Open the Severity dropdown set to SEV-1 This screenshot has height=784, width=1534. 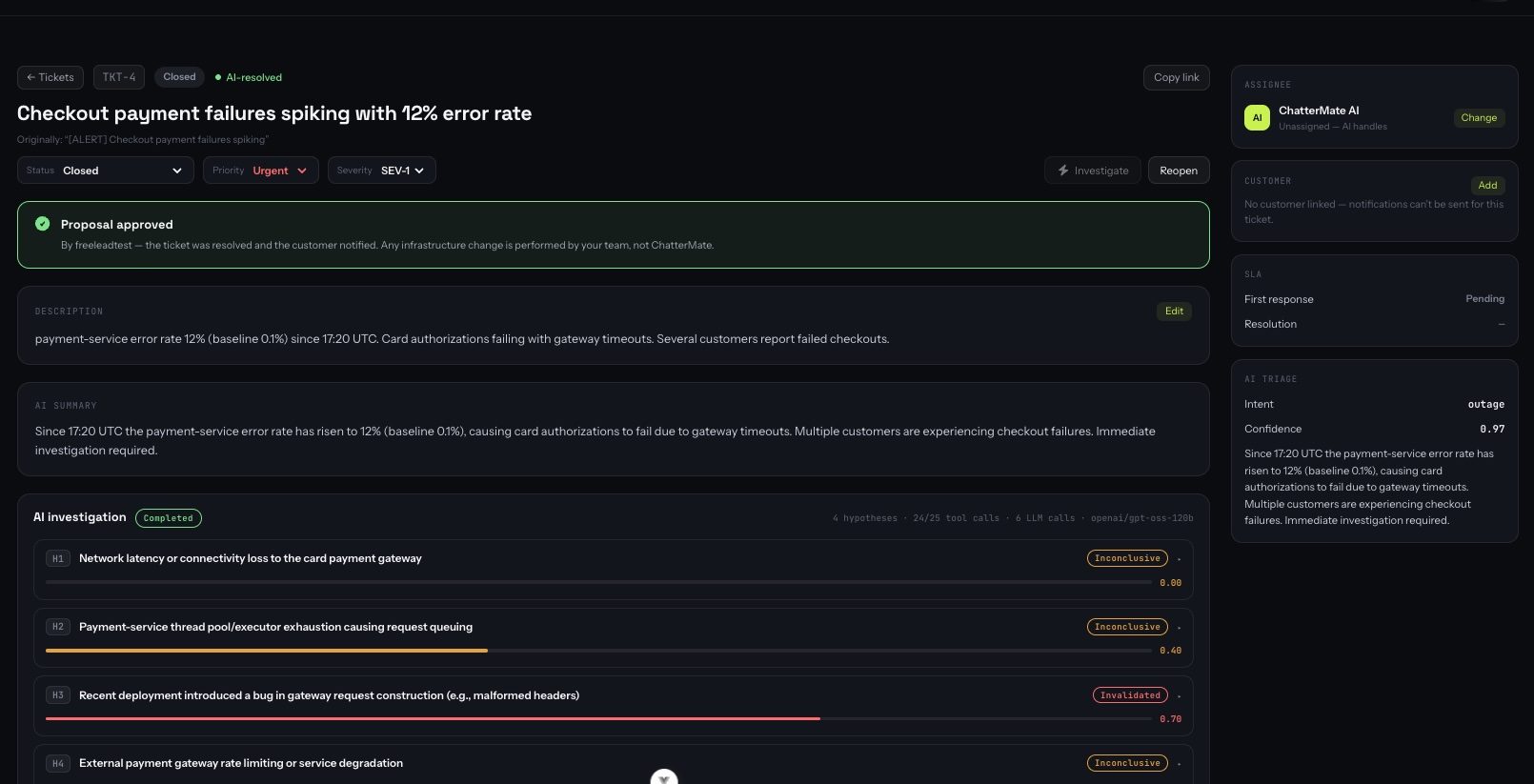coord(381,171)
